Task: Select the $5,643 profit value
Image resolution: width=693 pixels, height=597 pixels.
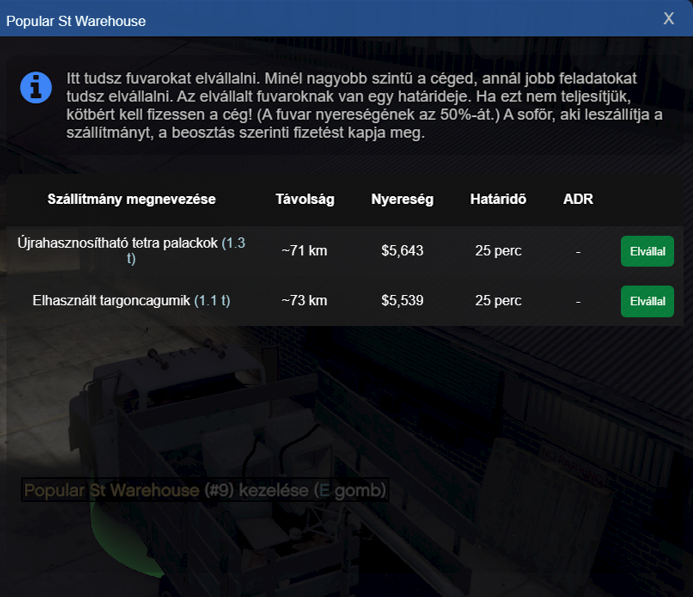Action: click(x=402, y=251)
